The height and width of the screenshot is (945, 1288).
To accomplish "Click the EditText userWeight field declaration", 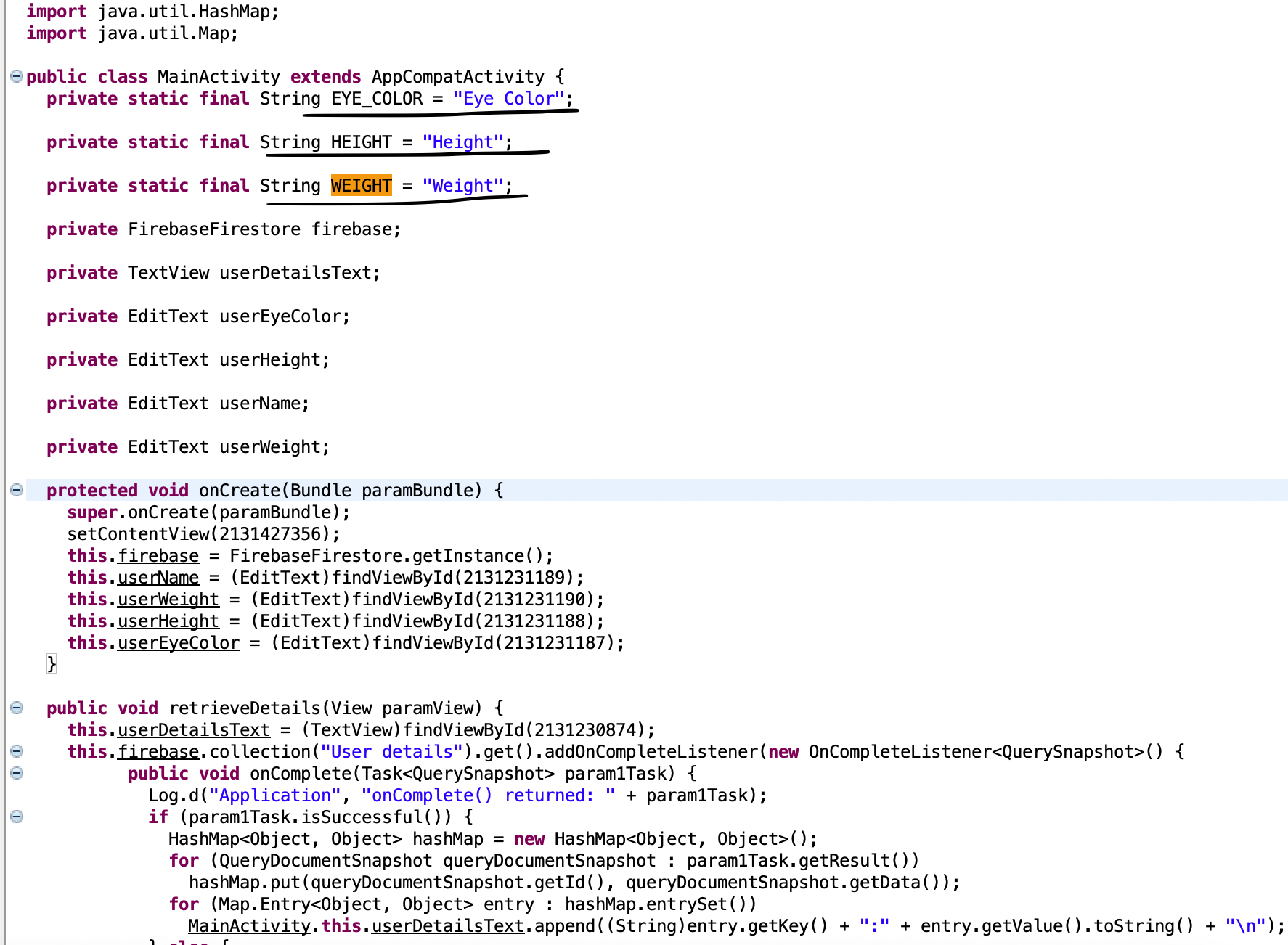I will [188, 447].
